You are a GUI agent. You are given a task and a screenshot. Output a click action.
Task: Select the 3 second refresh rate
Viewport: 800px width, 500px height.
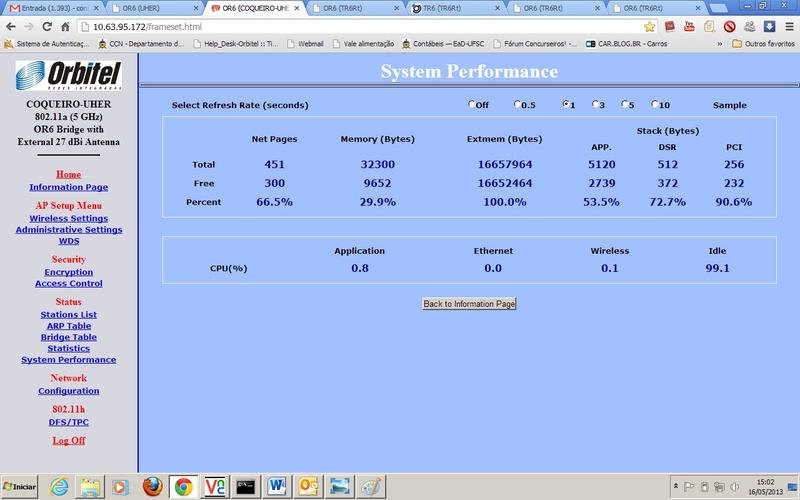pyautogui.click(x=595, y=104)
